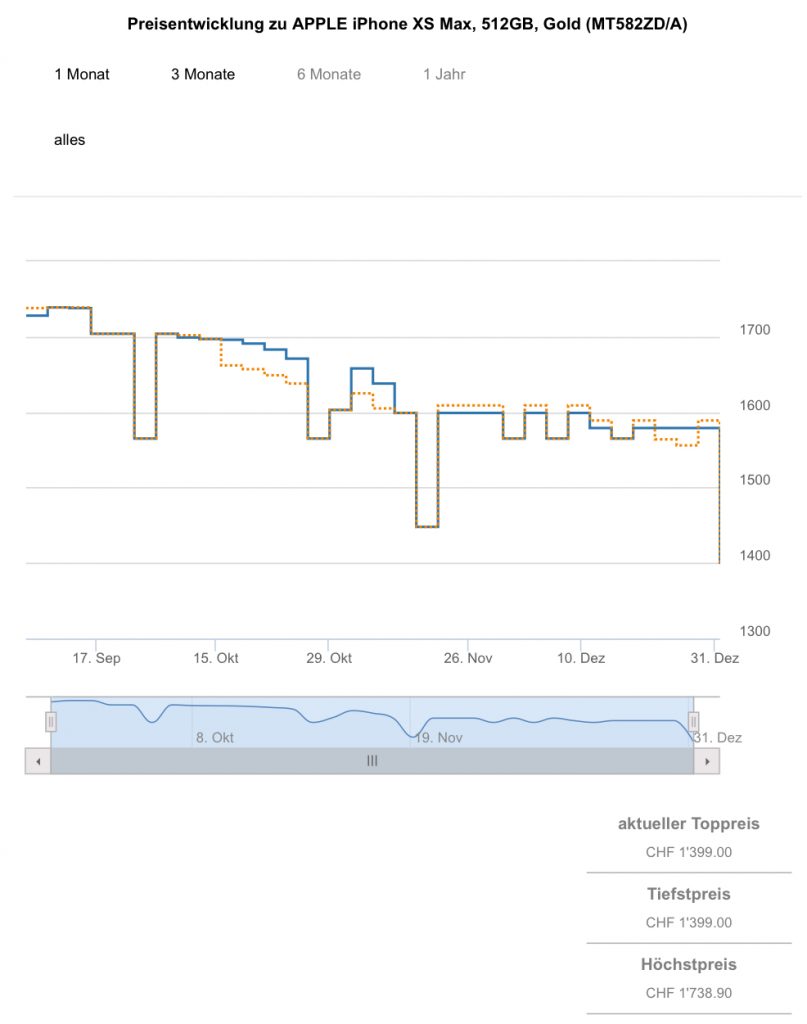
Task: Click the navigator scroll left arrow
Action: point(37,761)
